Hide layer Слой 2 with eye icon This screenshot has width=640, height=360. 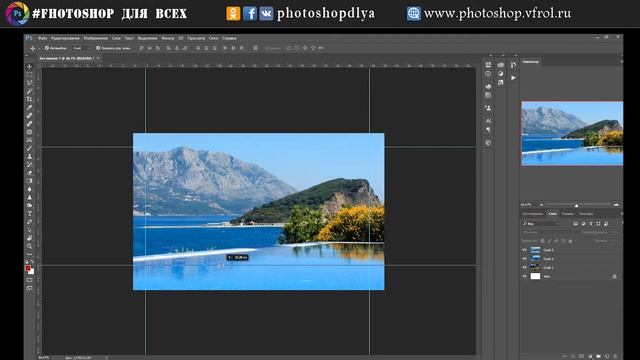525,259
